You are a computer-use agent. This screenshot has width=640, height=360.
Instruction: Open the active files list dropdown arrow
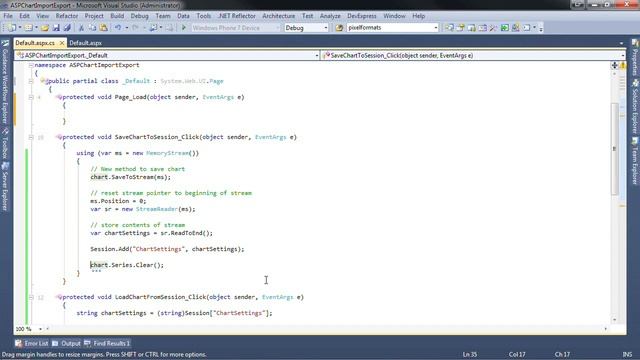[621, 43]
